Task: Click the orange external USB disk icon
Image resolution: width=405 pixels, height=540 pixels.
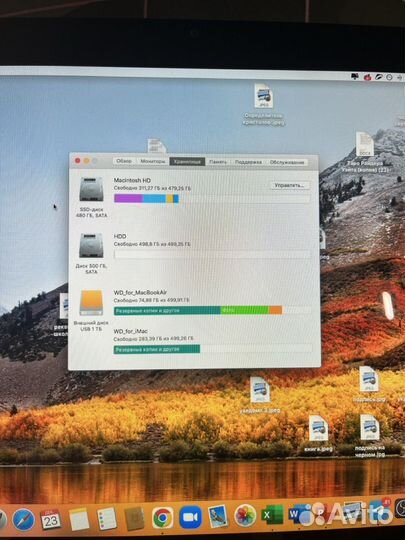Action: [x=91, y=303]
